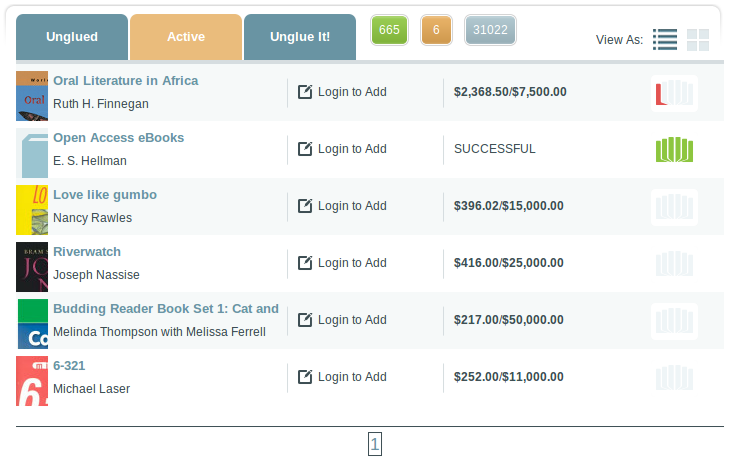This screenshot has width=730, height=468.
Task: Select the Active tab
Action: [x=186, y=37]
